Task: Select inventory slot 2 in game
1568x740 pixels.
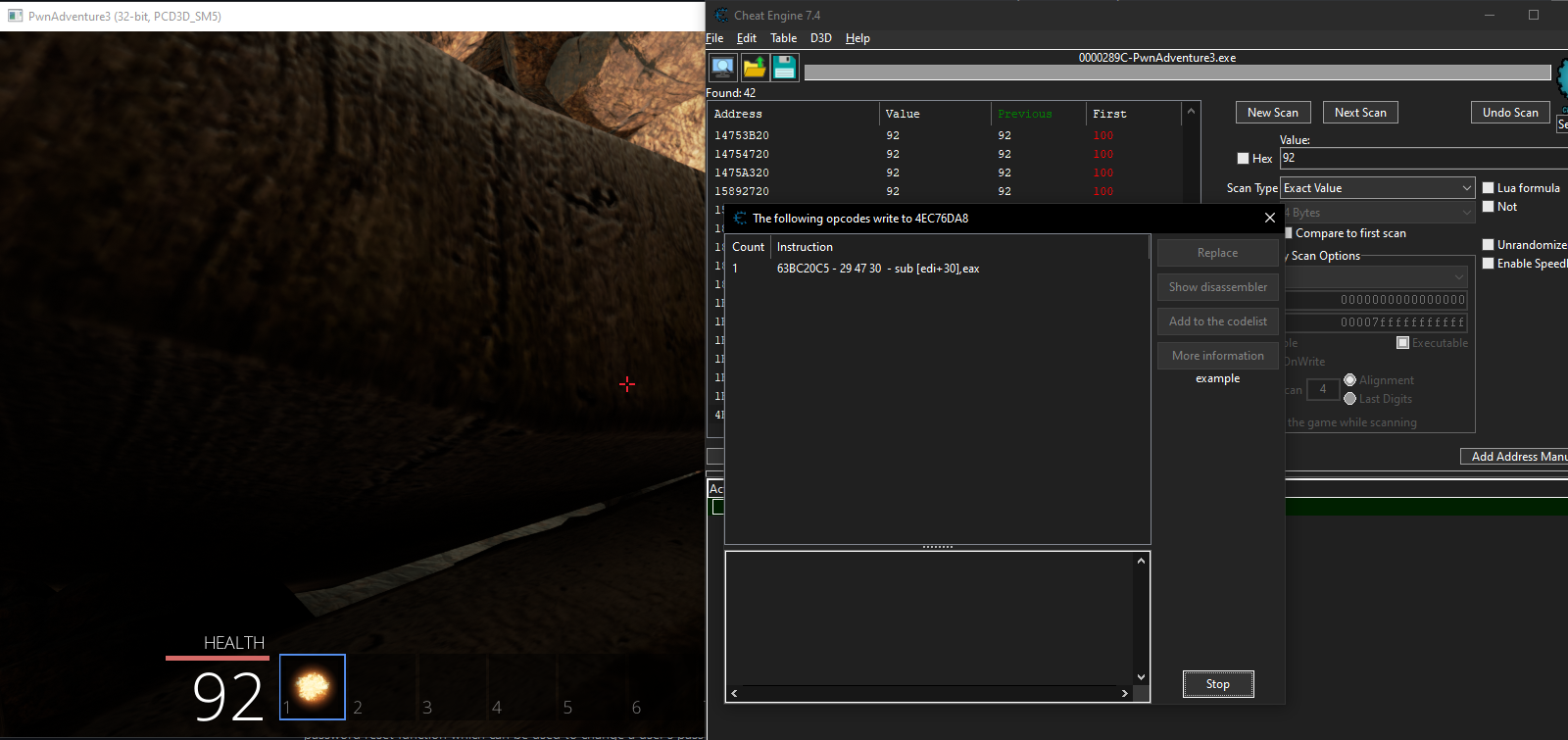Action: (382, 686)
